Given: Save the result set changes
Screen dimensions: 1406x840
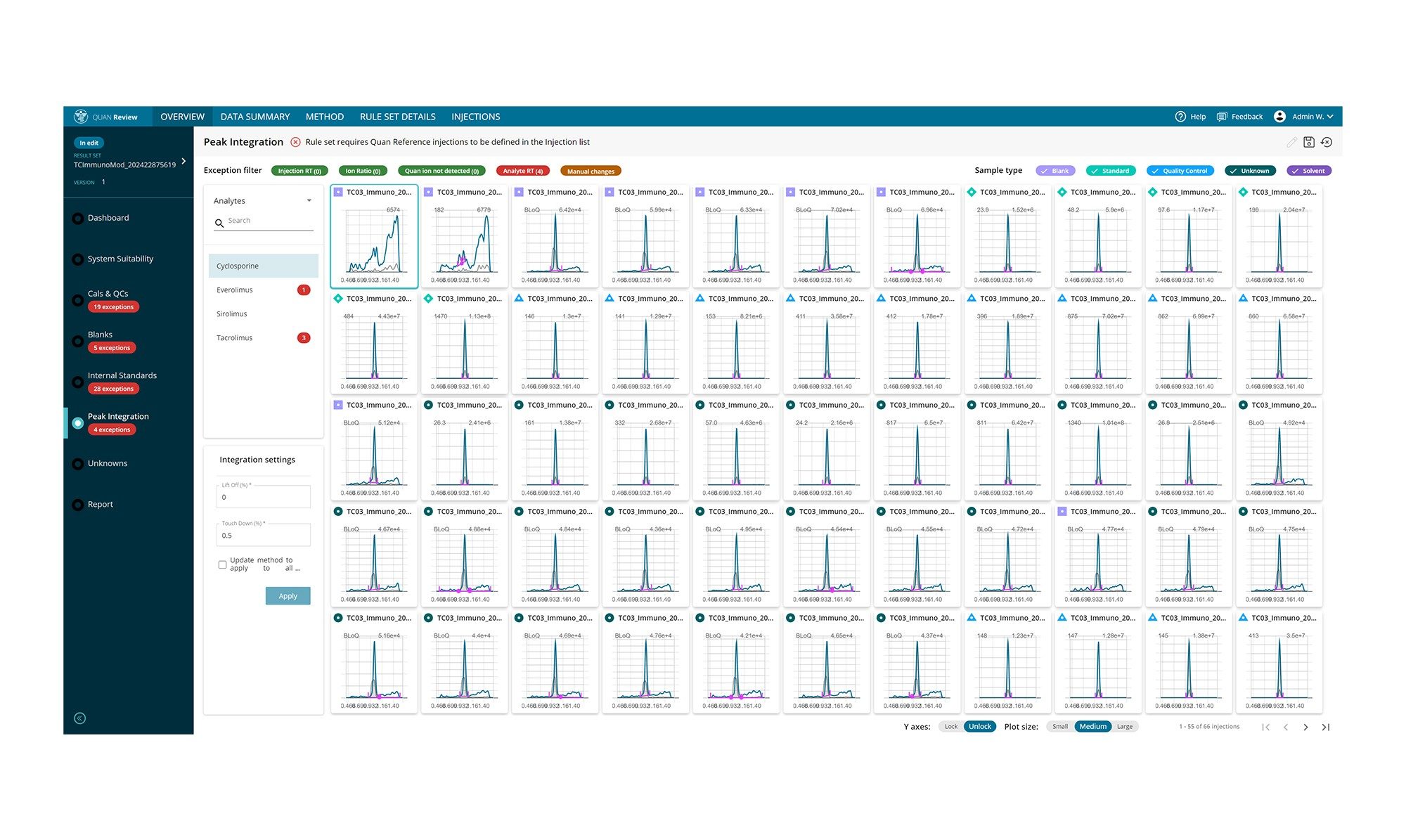Looking at the screenshot, I should (x=1309, y=142).
